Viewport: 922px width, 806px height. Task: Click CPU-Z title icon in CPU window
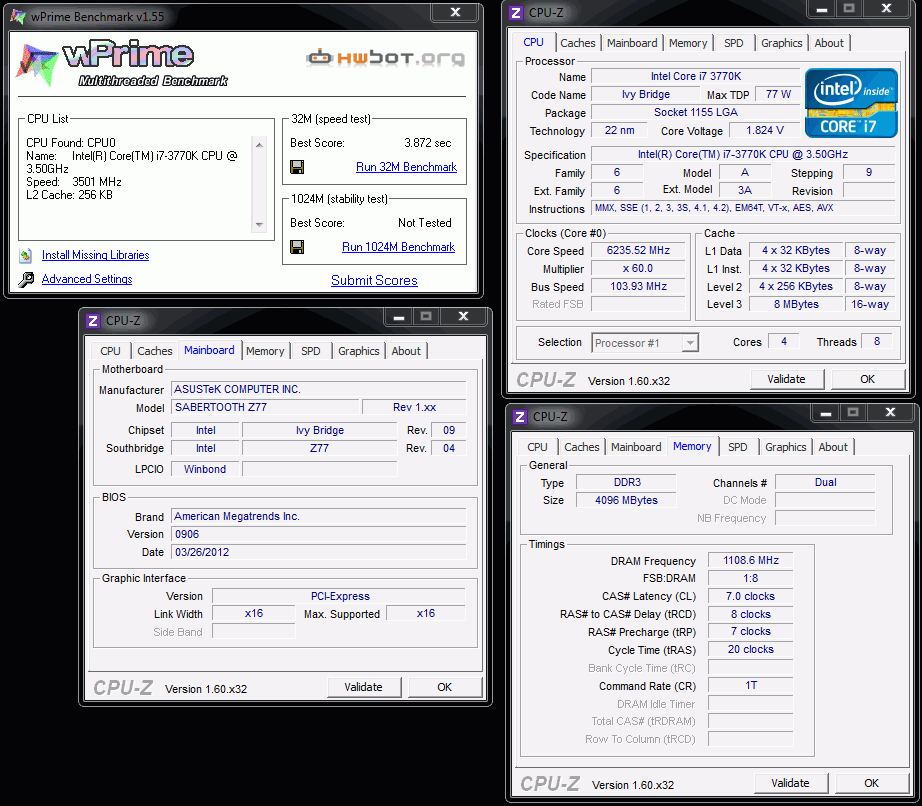click(516, 12)
